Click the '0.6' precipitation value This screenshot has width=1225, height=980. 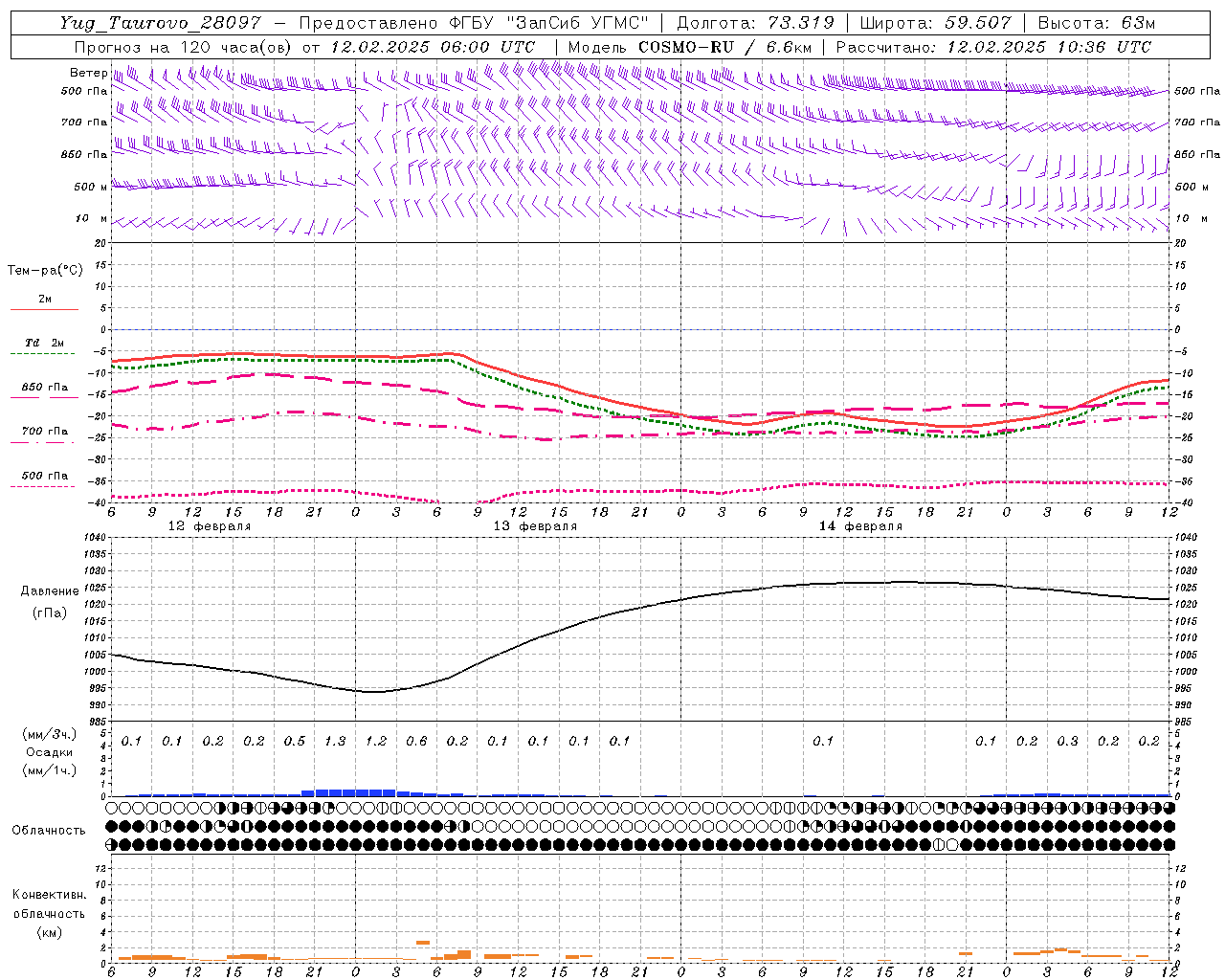tap(416, 741)
